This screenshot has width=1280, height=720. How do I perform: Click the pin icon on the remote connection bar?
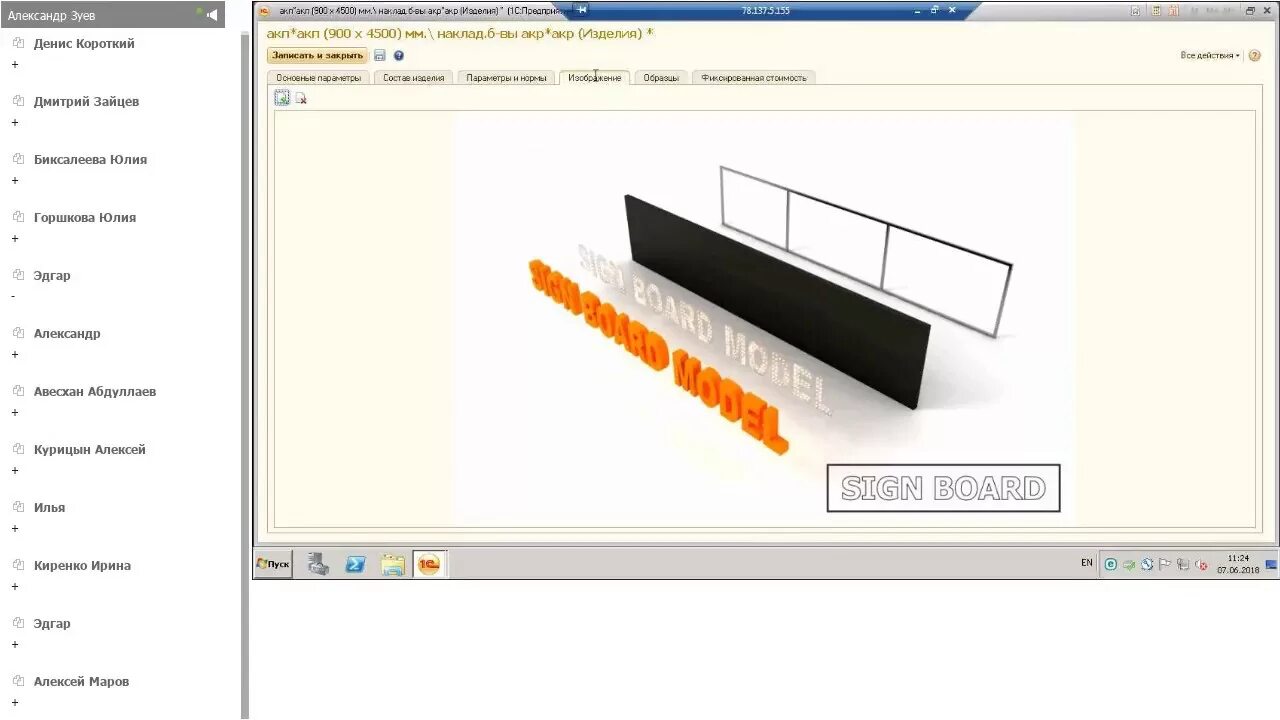pos(581,10)
